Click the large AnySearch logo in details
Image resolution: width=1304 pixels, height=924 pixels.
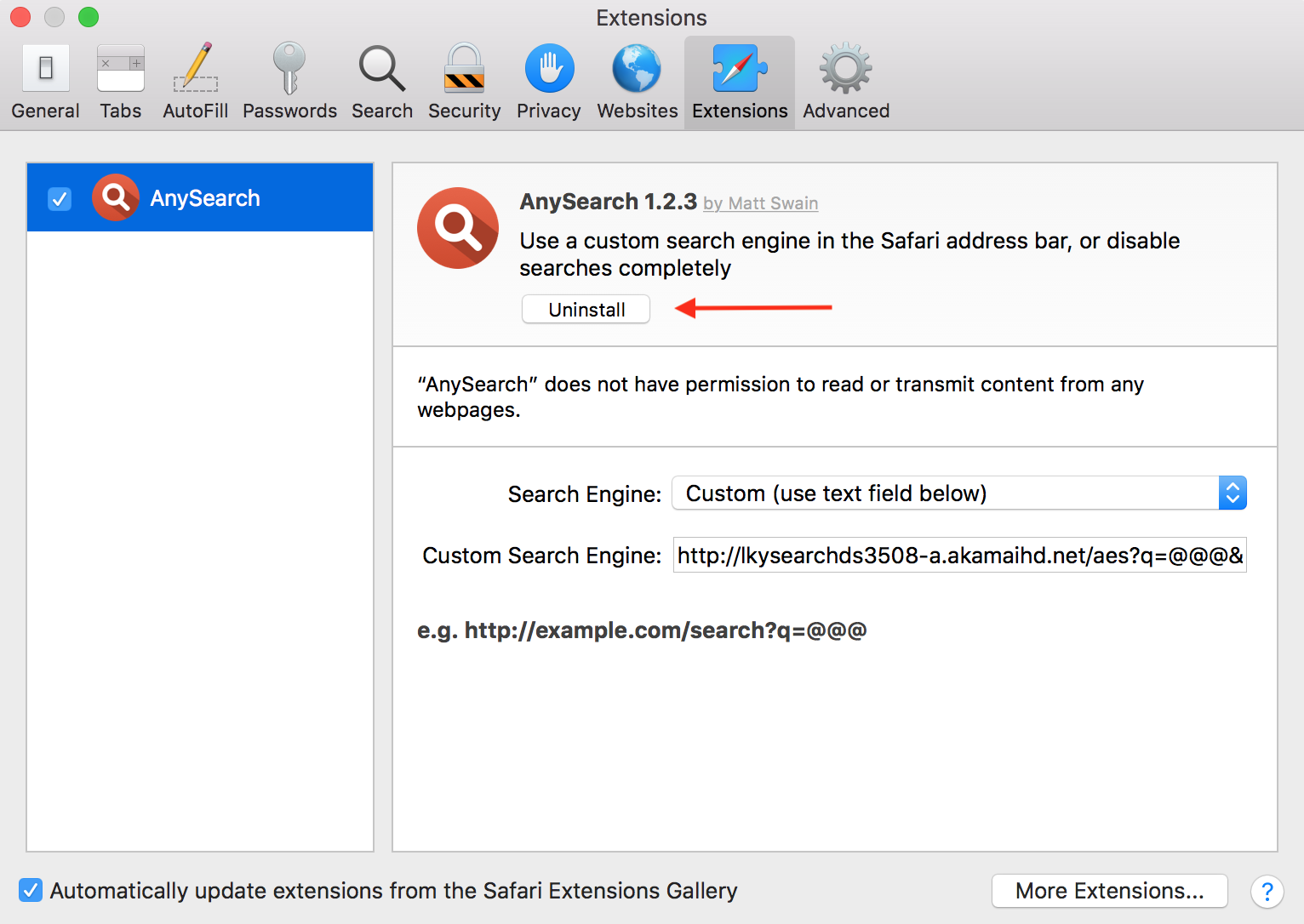coord(458,228)
